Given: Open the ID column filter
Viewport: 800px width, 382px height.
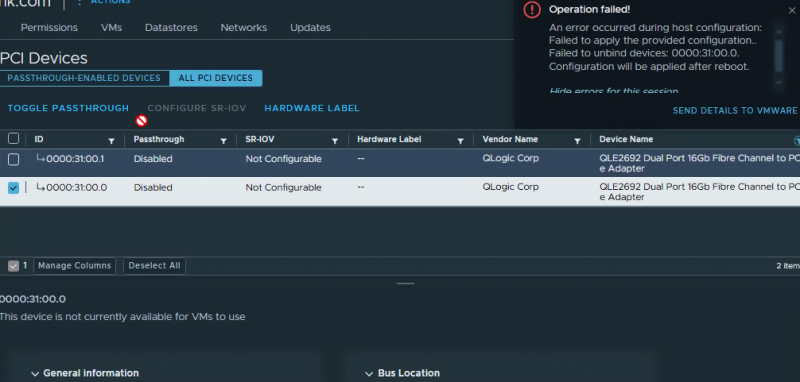Looking at the screenshot, I should click(x=111, y=141).
